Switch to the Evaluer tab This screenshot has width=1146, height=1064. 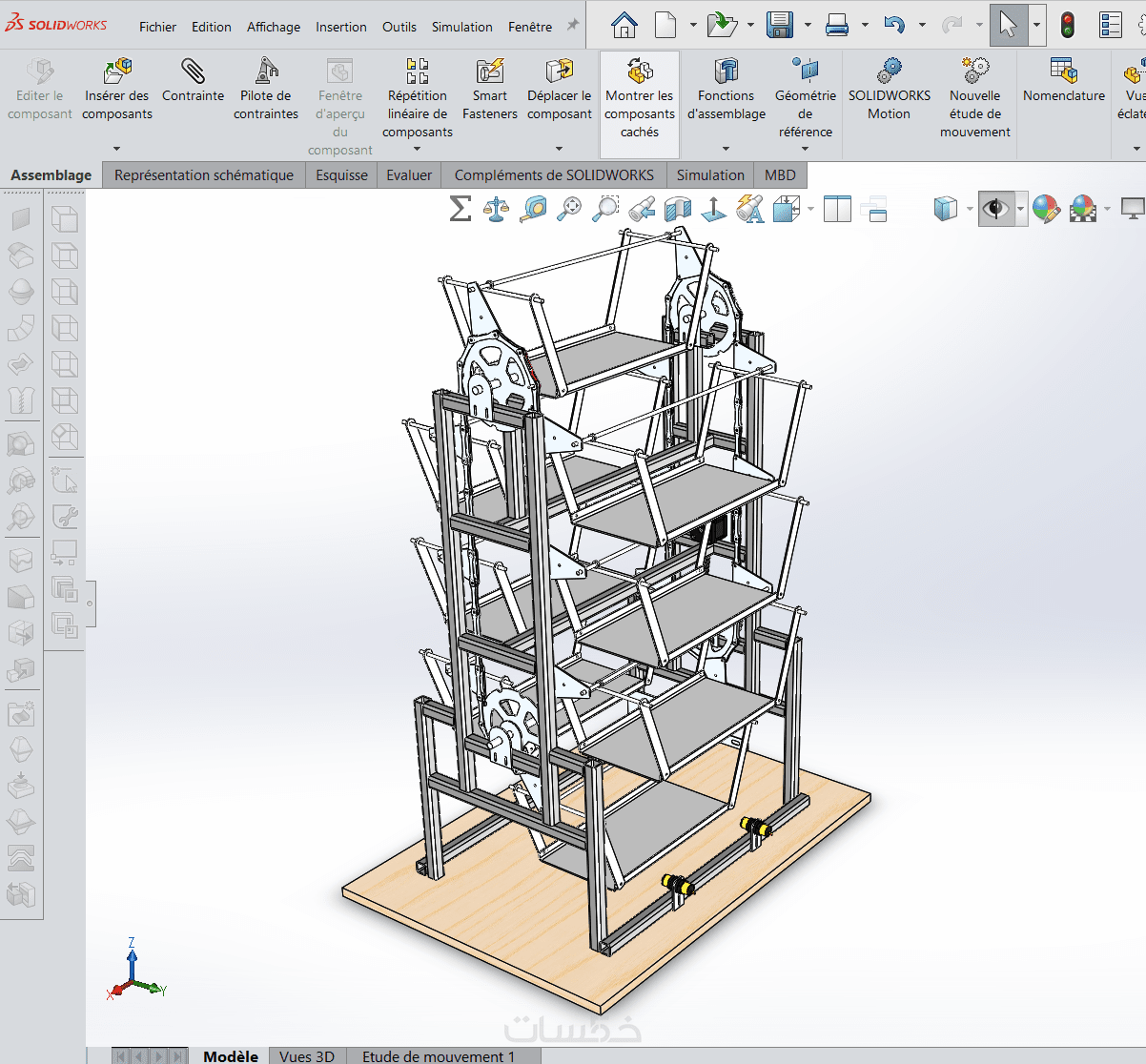tap(409, 174)
